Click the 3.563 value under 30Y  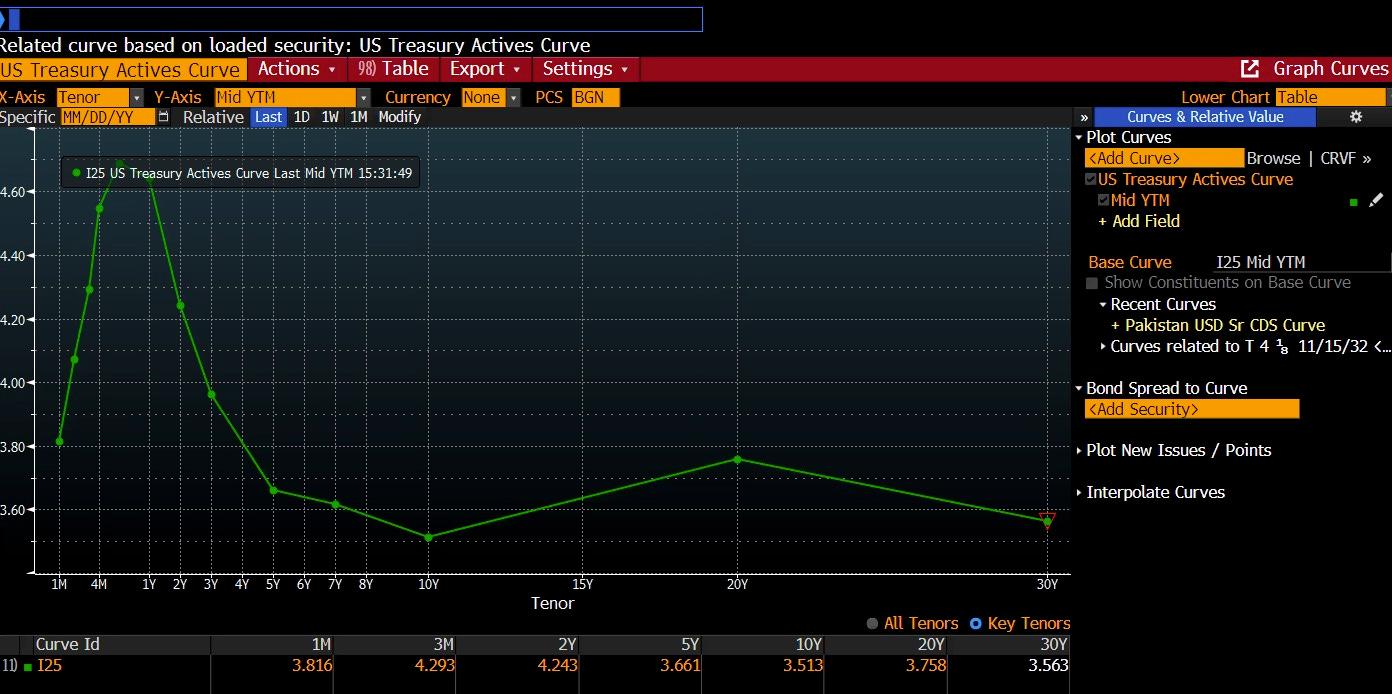coord(1049,665)
